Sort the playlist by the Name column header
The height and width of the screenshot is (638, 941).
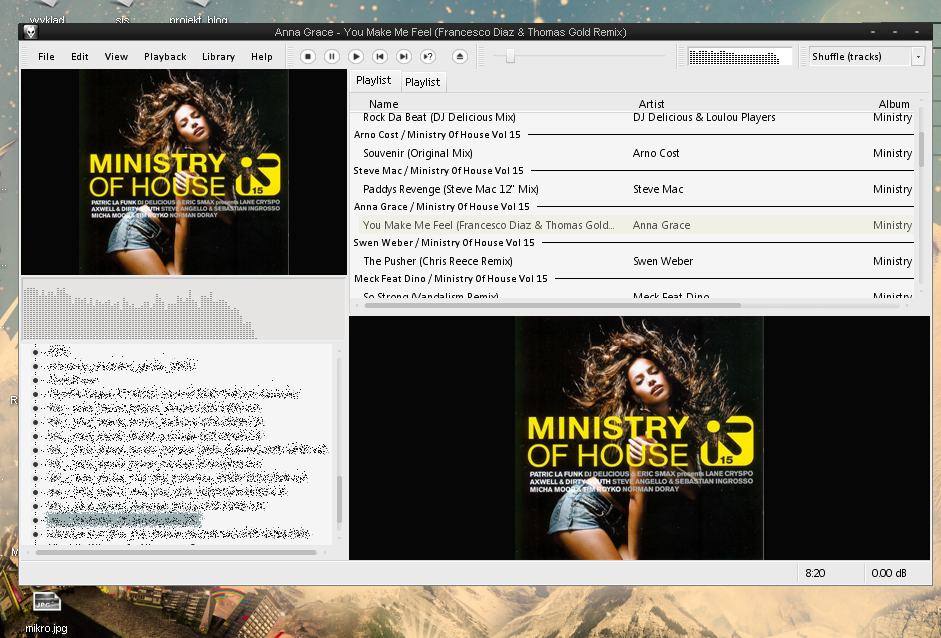point(383,104)
